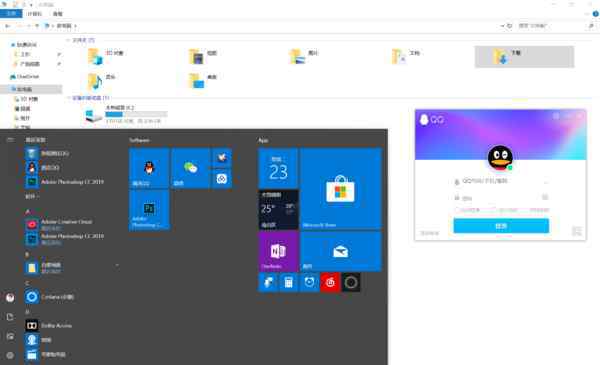Image resolution: width=600 pixels, height=365 pixels.
Task: Open the QQ tile in Software group
Action: pyautogui.click(x=149, y=168)
